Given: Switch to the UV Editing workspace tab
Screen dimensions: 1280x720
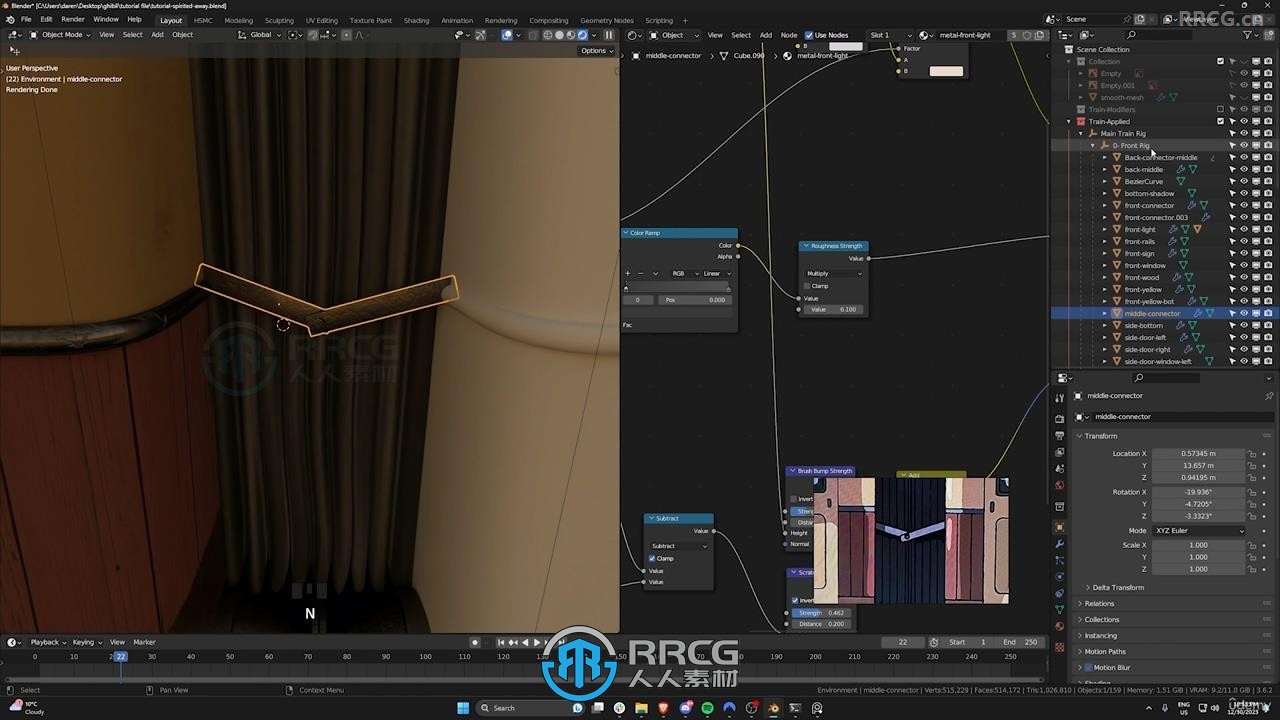Looking at the screenshot, I should tap(322, 20).
